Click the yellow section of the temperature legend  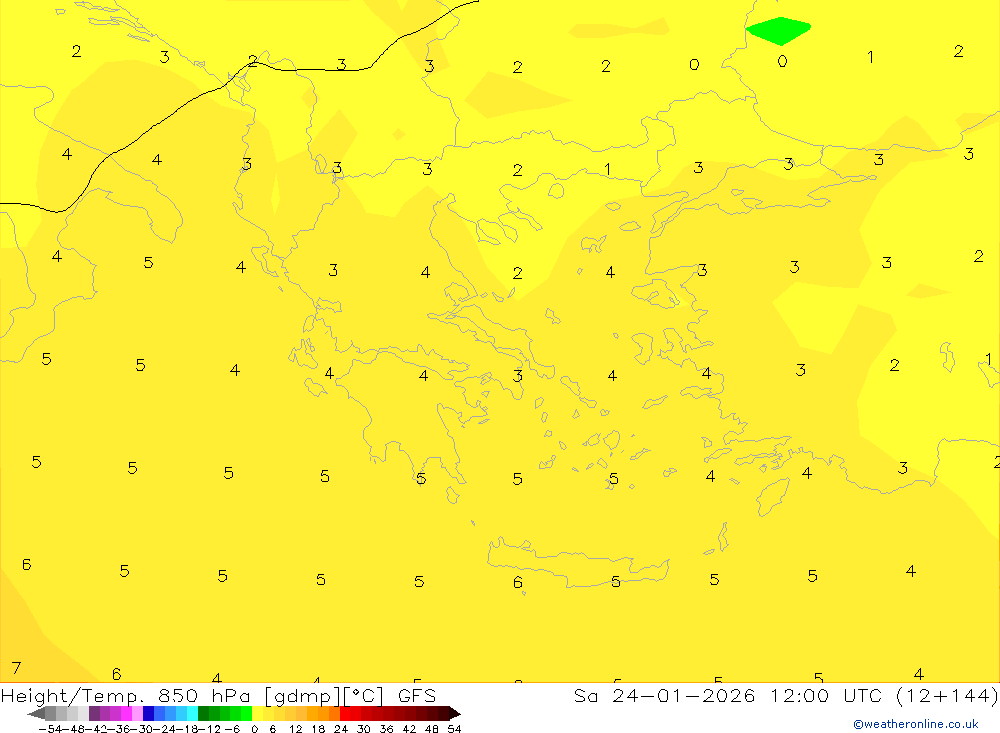pyautogui.click(x=268, y=713)
